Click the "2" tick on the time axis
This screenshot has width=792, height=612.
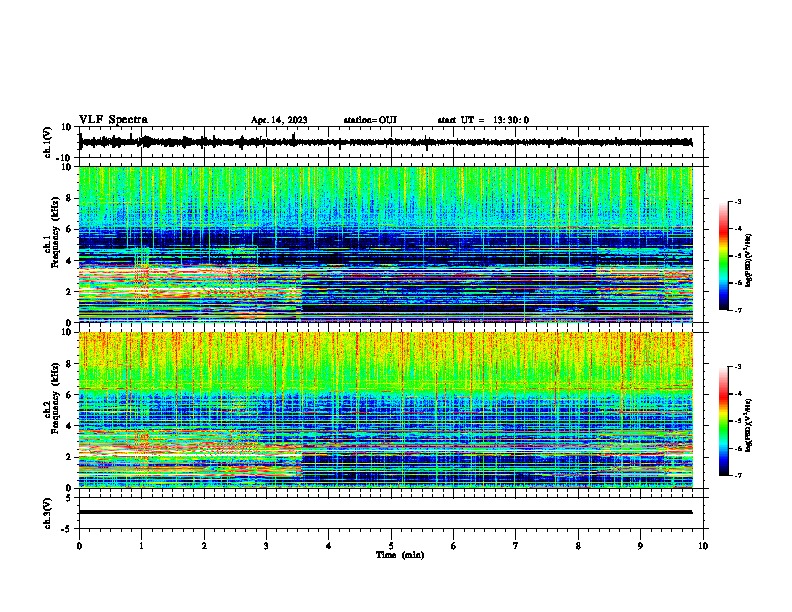pos(204,546)
